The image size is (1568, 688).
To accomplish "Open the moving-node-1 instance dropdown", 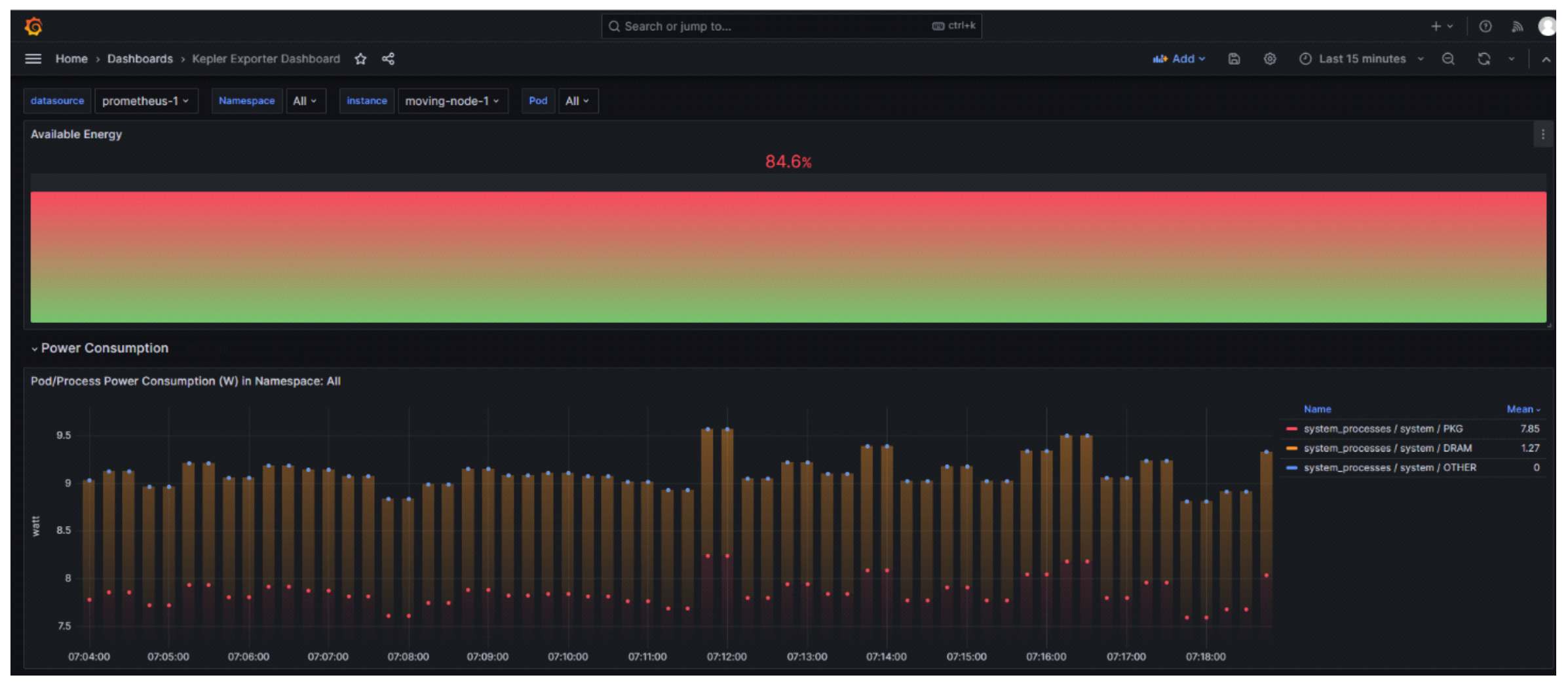I will [452, 101].
